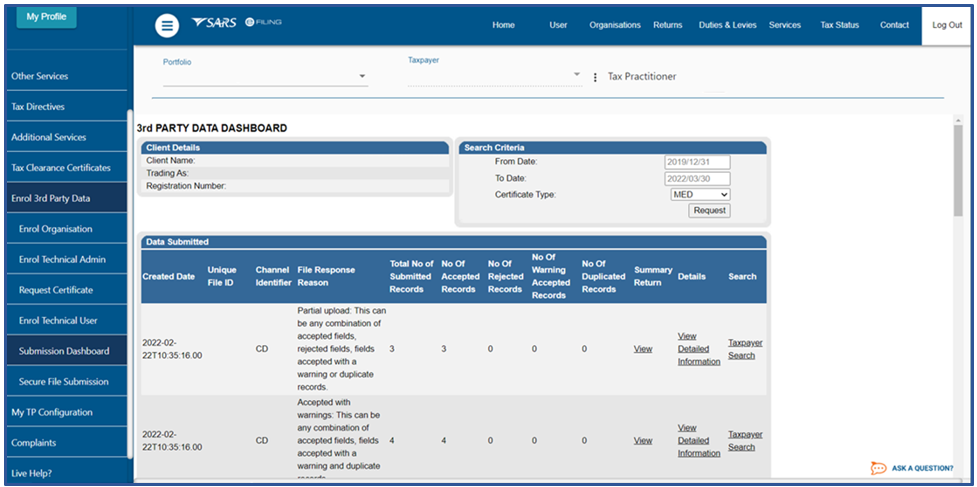Click View summary return in first row
Image resolution: width=977 pixels, height=487 pixels.
[643, 349]
